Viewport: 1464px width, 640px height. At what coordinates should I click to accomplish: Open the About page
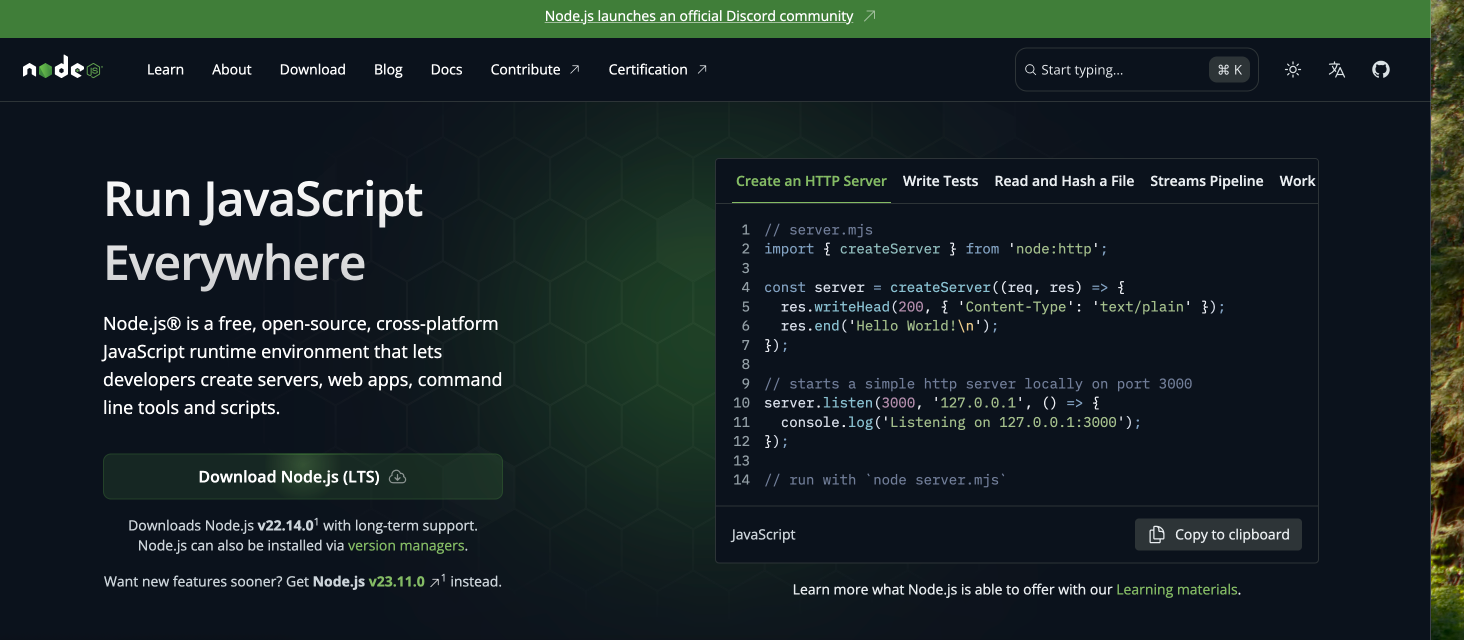coord(232,70)
